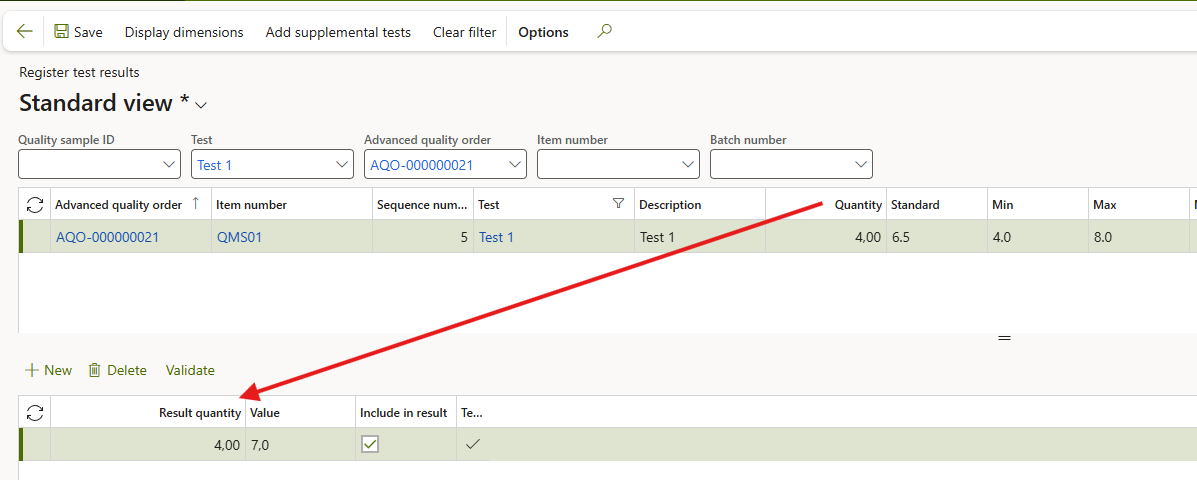This screenshot has width=1197, height=480.
Task: Open the Standard view selector chevron
Action: pos(201,105)
